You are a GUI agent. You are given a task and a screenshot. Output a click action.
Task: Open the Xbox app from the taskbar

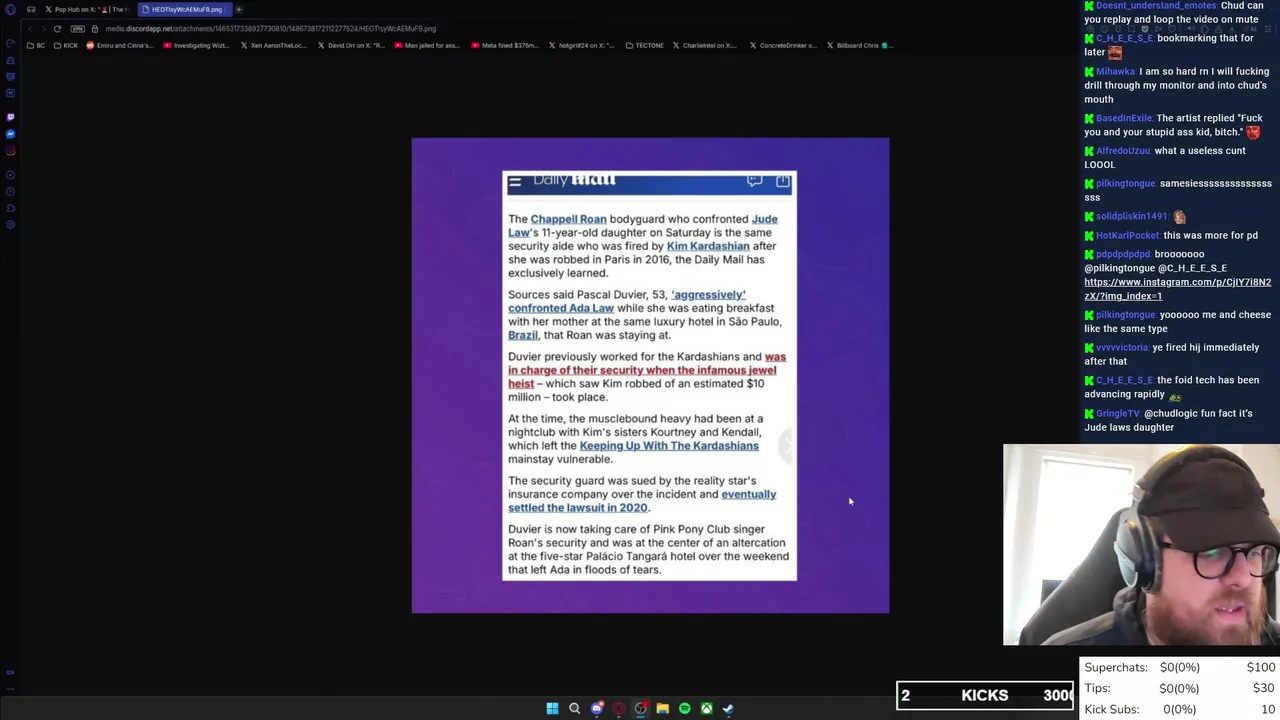click(706, 708)
